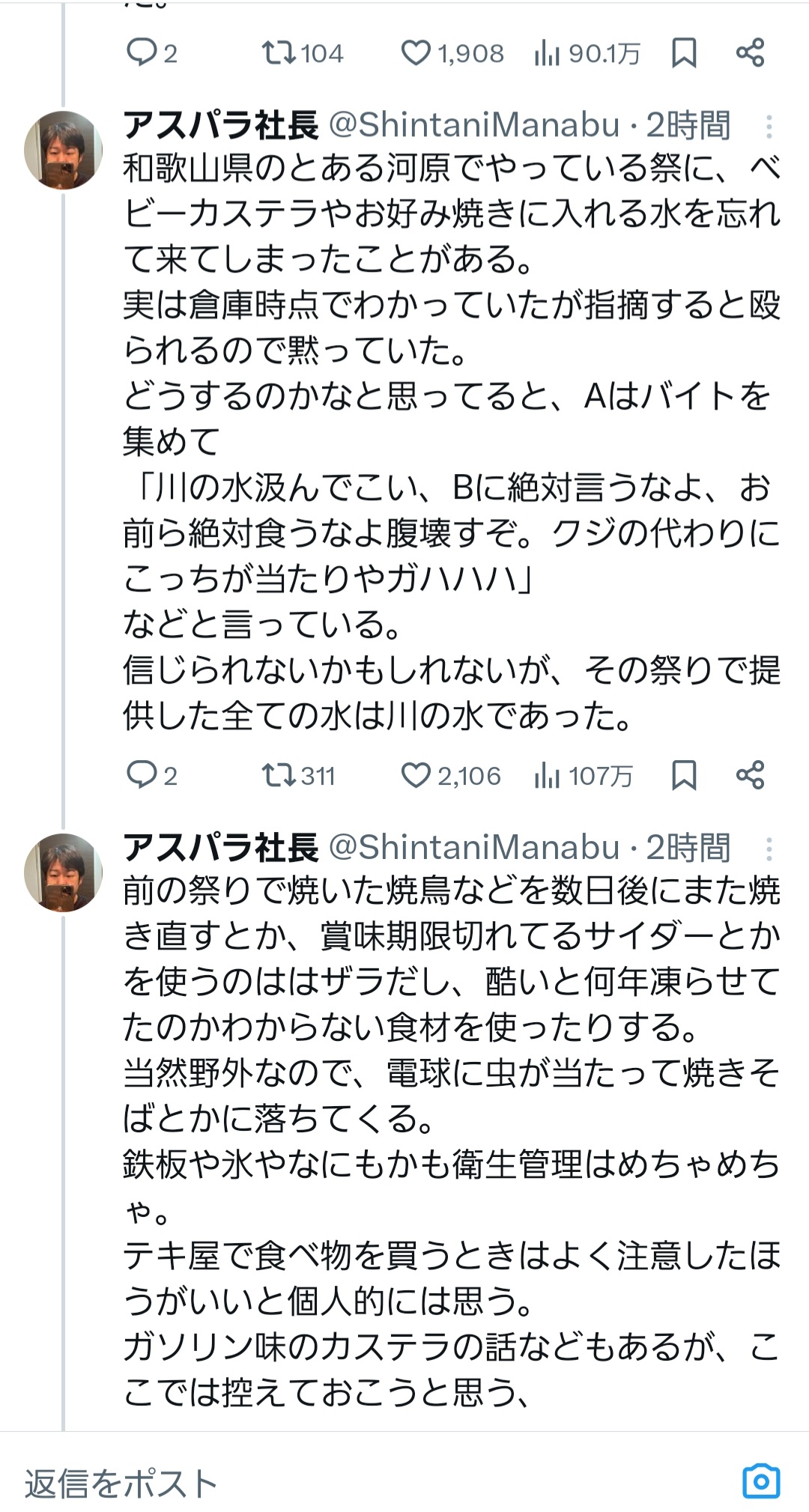
Task: Share the tweet with 1,908 likes
Action: pyautogui.click(x=750, y=53)
